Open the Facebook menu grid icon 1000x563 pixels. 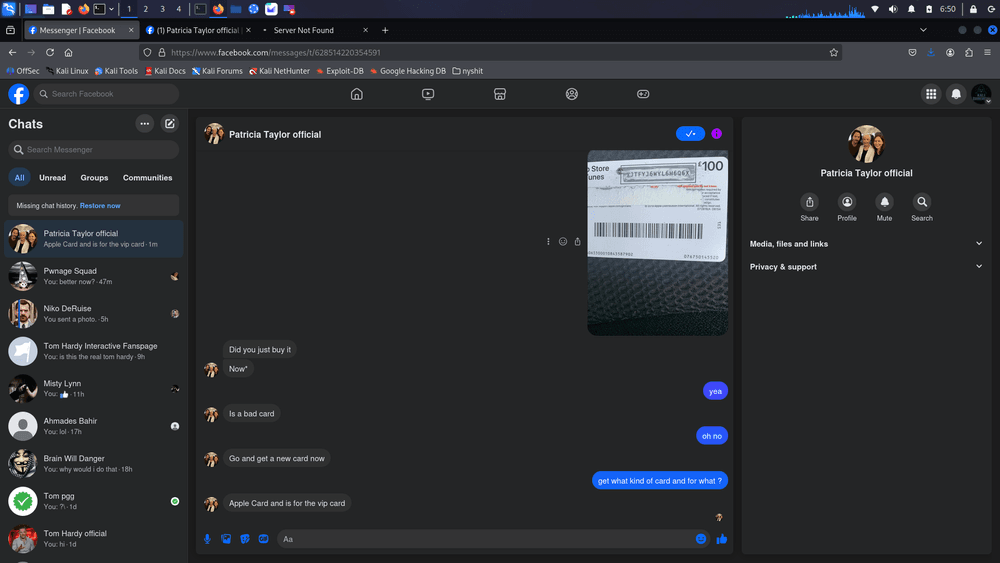pos(931,94)
